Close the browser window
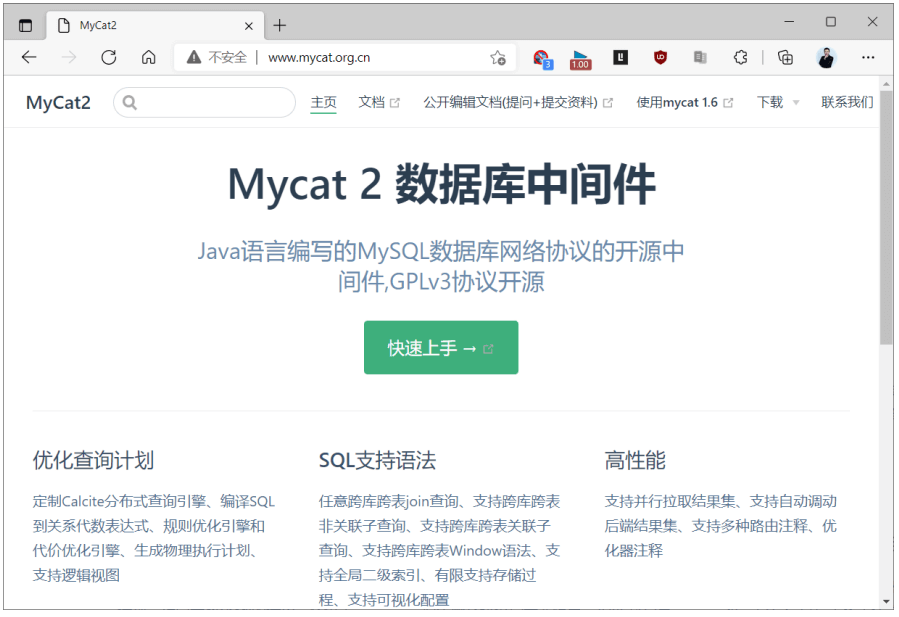Image resolution: width=899 pixels, height=617 pixels. click(873, 22)
